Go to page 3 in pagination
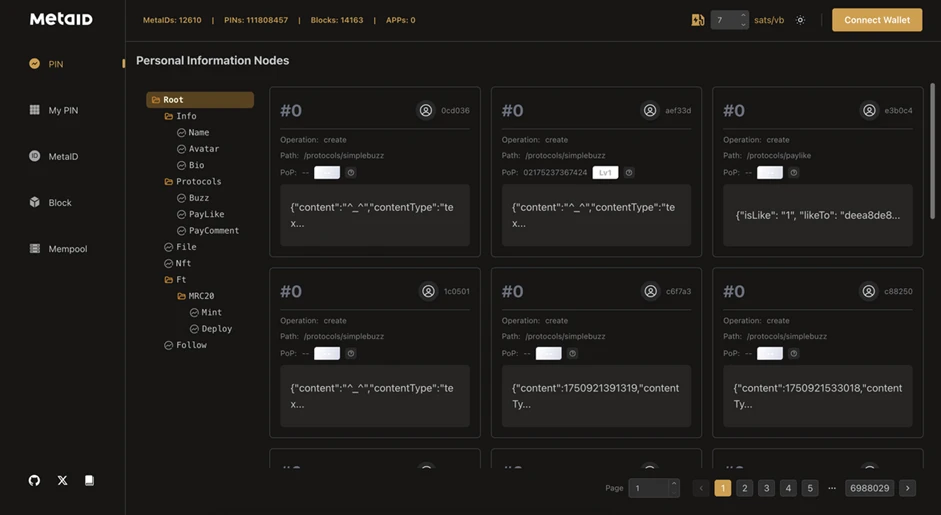The image size is (941, 515). tap(766, 488)
